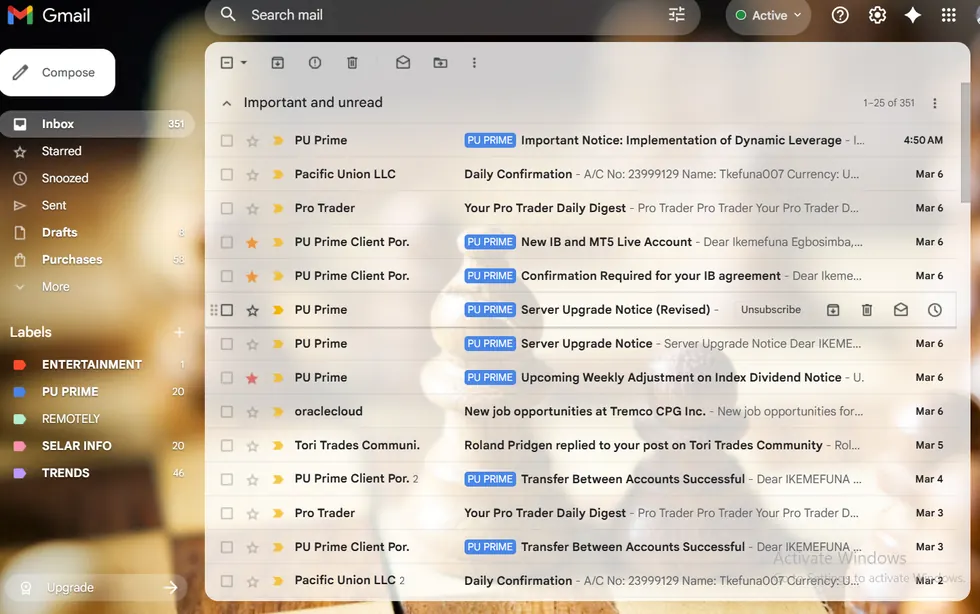This screenshot has height=614, width=980.
Task: Open Settings gear icon
Action: (x=877, y=15)
